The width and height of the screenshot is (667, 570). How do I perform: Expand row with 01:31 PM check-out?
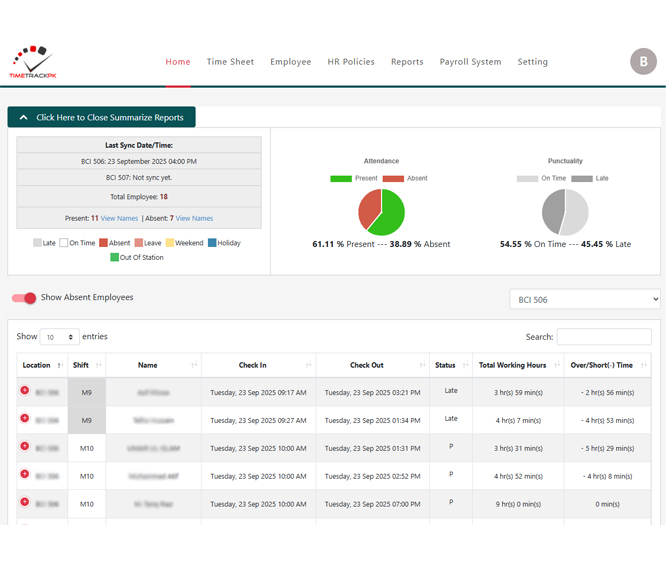(25, 447)
